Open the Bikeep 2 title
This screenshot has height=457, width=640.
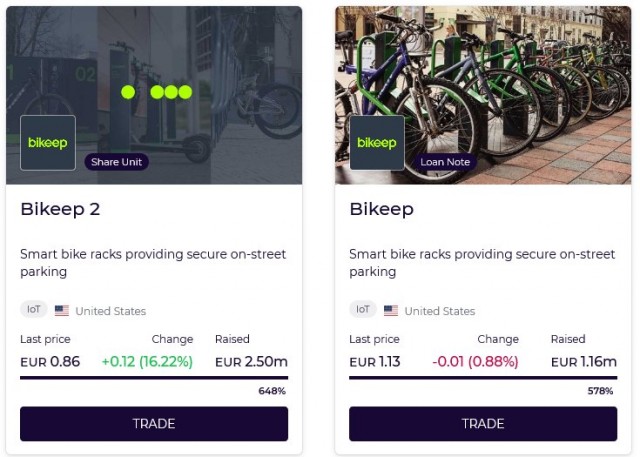(60, 209)
